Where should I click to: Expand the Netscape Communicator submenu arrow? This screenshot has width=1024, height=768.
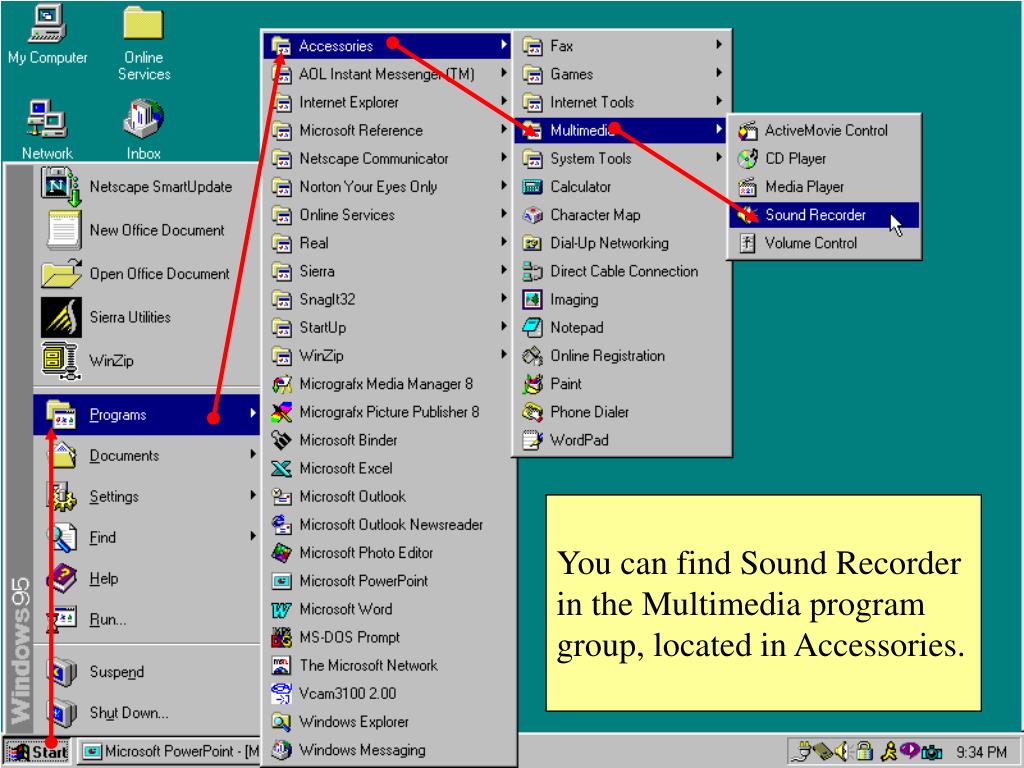(x=504, y=157)
